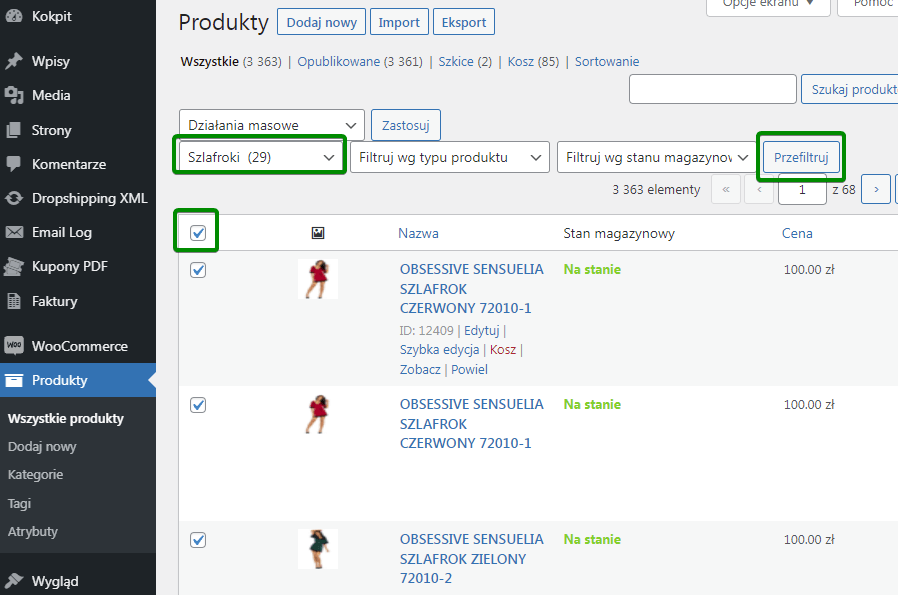Sort by Nazwa column header
Image resolution: width=898 pixels, height=595 pixels.
419,233
